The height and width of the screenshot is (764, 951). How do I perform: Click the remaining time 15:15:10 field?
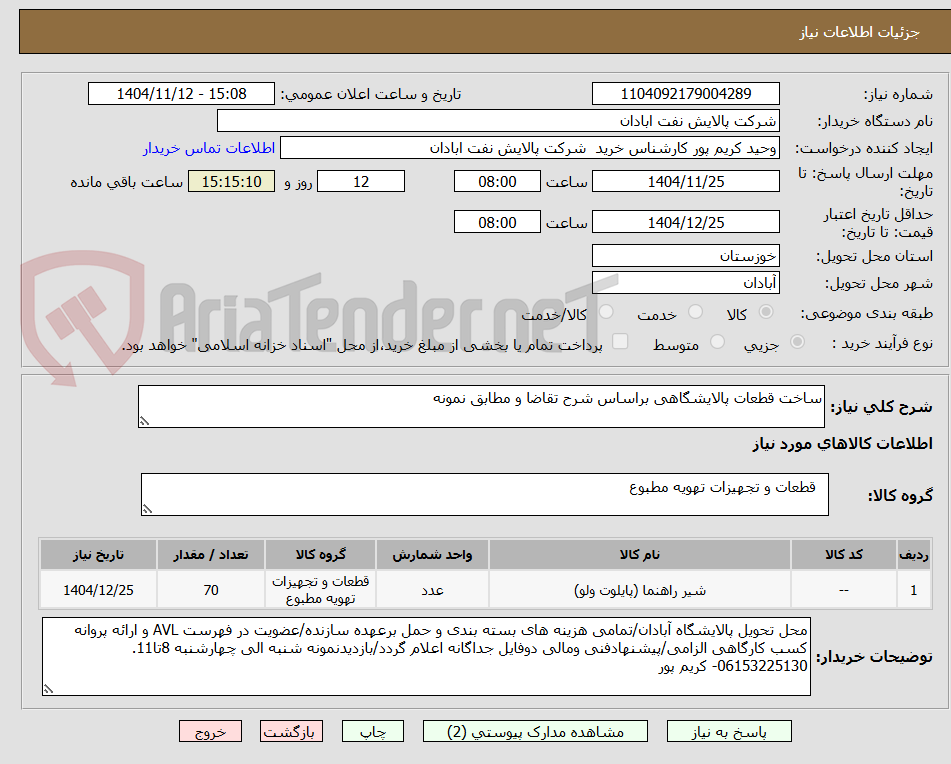tap(231, 181)
